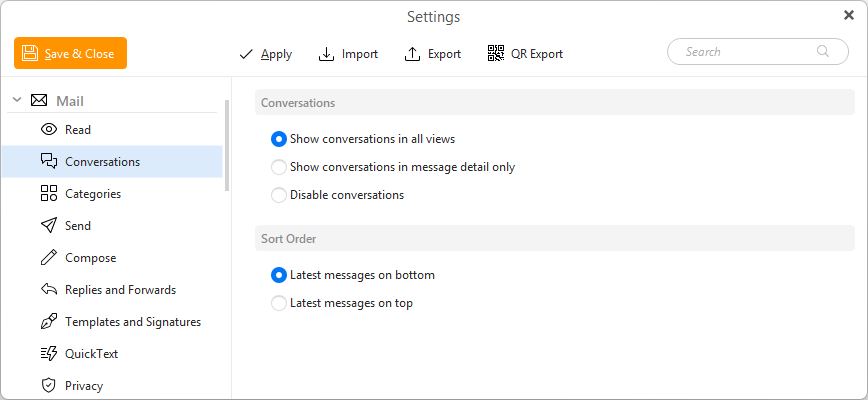The height and width of the screenshot is (400, 868).
Task: Import settings from file
Action: pyautogui.click(x=348, y=54)
